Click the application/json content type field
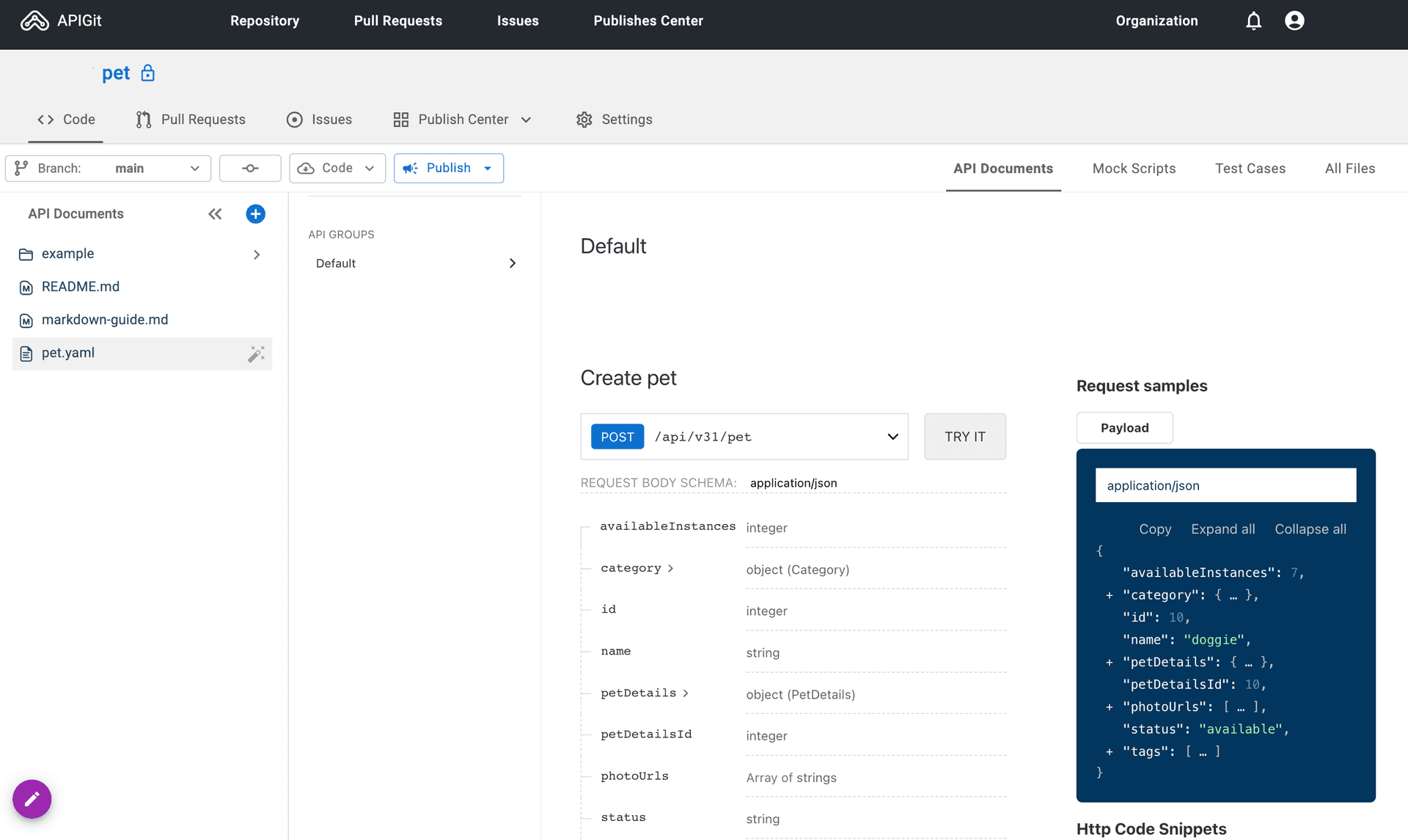Image resolution: width=1408 pixels, height=840 pixels. tap(1225, 485)
